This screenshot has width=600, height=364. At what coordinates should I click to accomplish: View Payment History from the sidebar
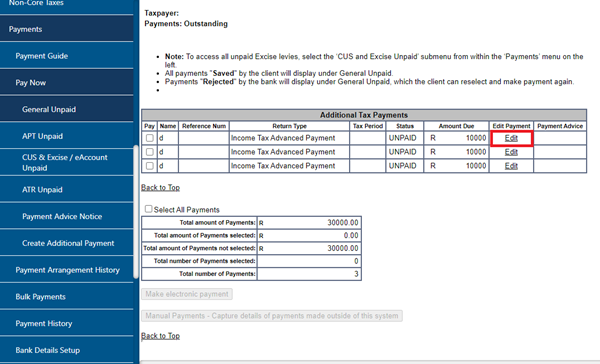pos(67,324)
